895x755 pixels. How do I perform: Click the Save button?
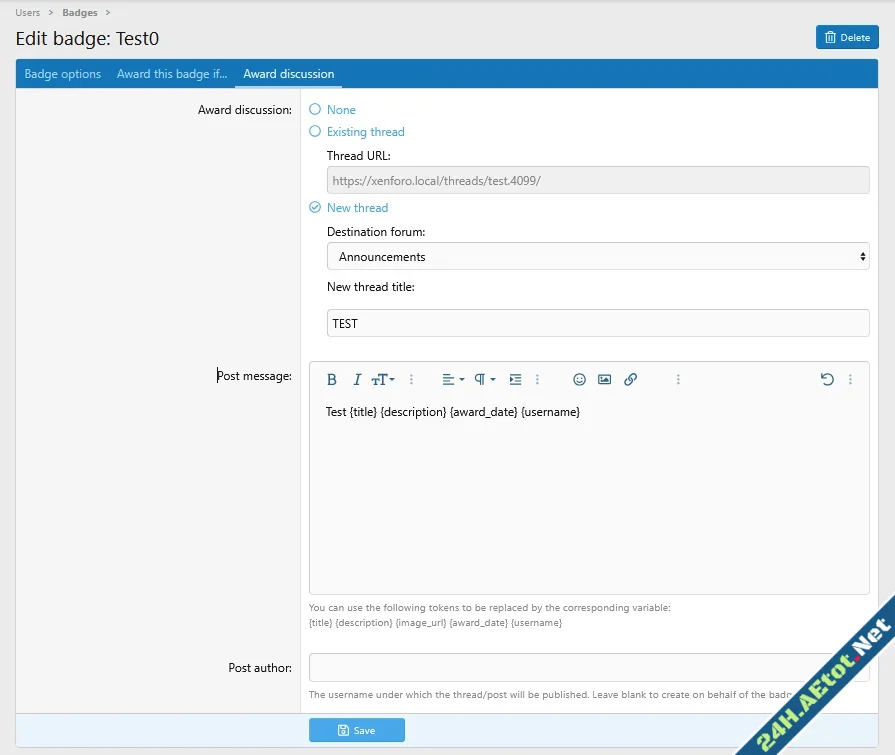click(x=356, y=730)
